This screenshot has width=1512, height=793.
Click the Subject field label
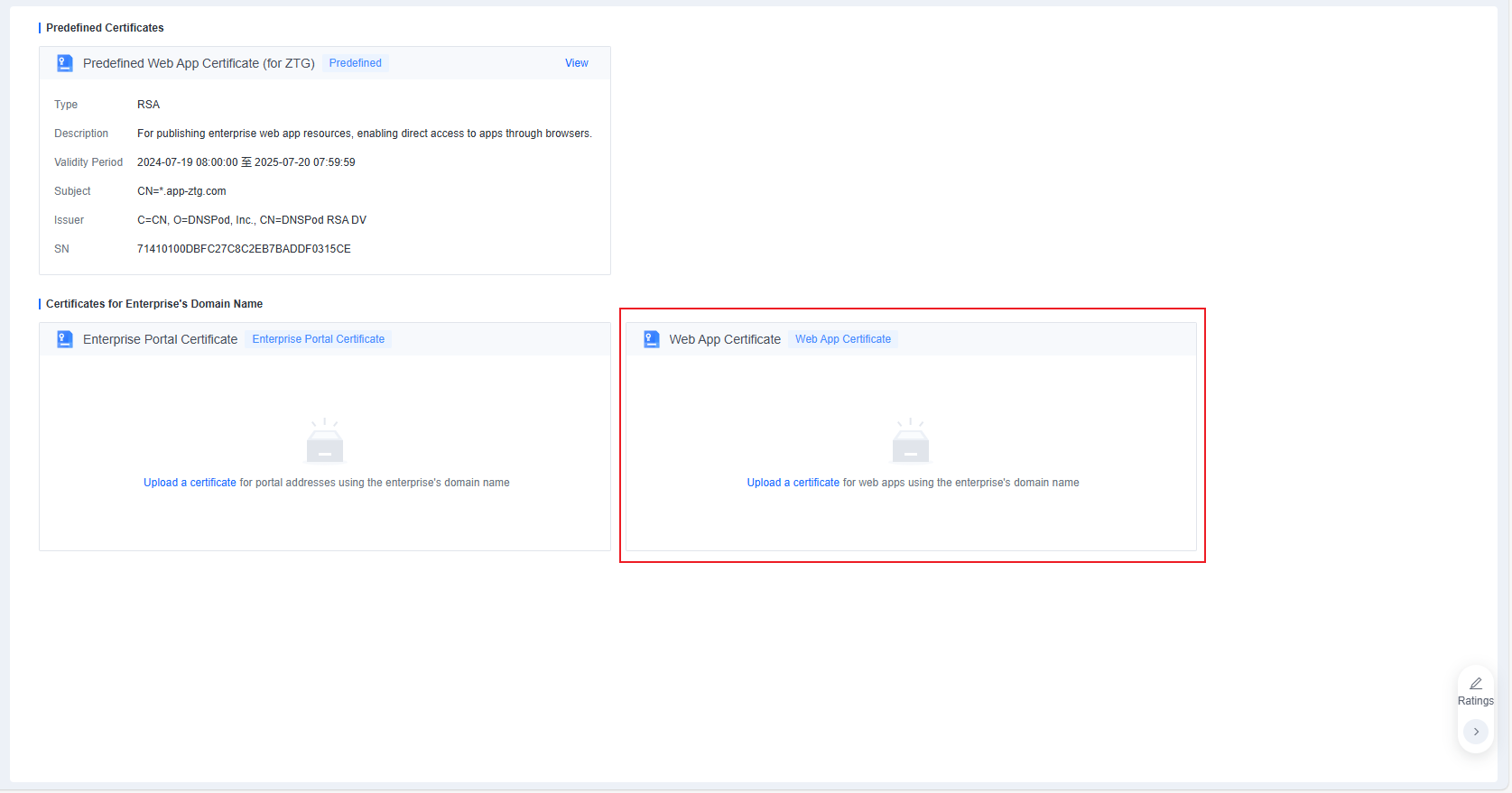click(72, 191)
